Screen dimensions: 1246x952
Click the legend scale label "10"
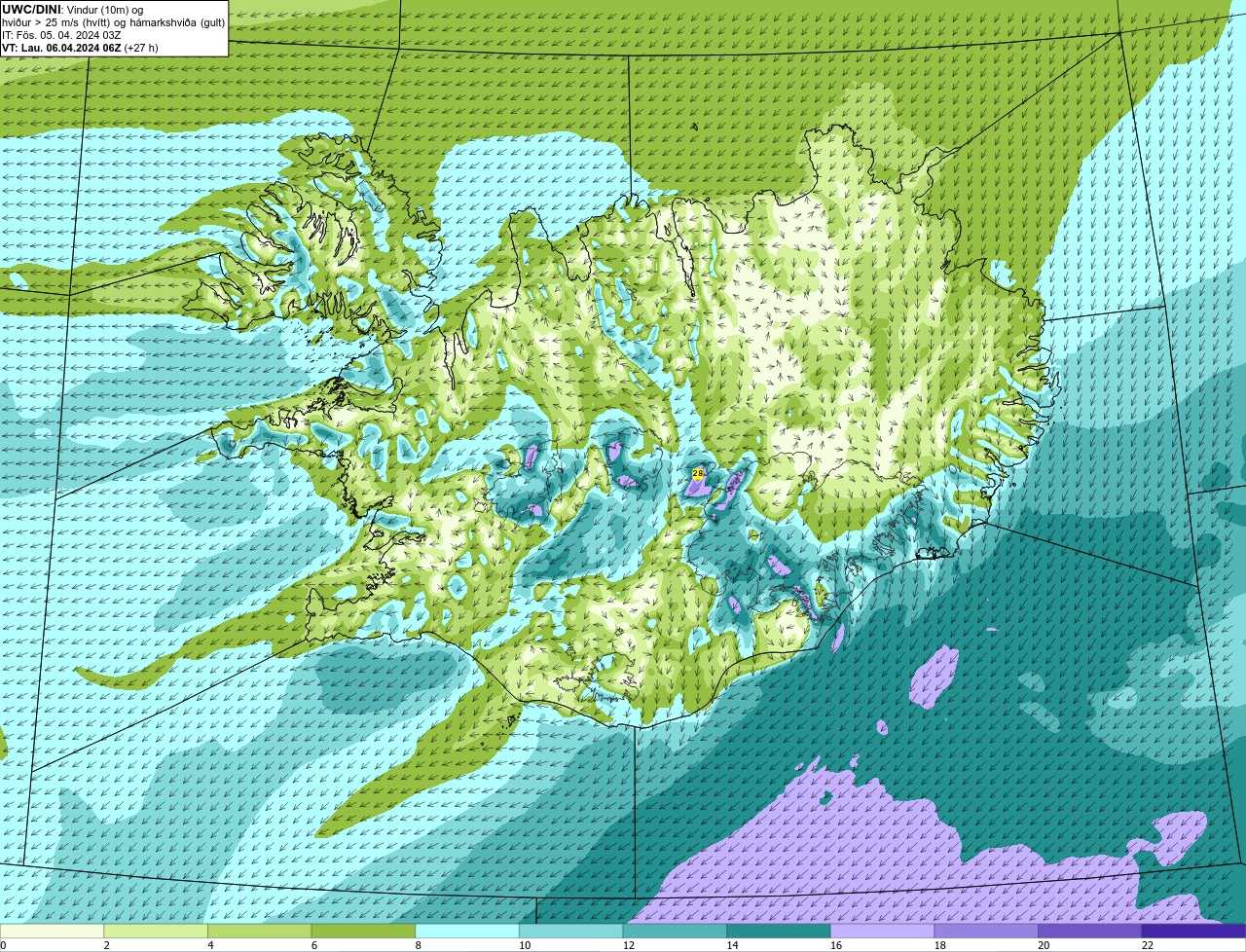[524, 945]
